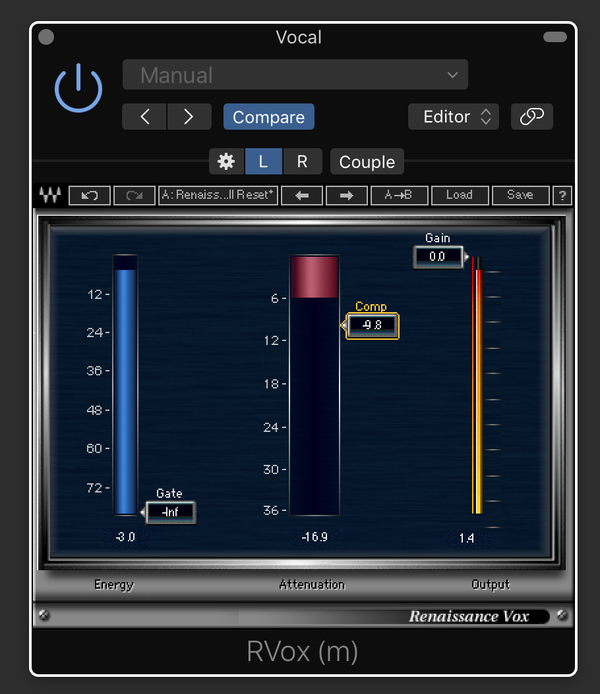
Task: Click the Comp threshold slider handle
Action: pyautogui.click(x=372, y=325)
